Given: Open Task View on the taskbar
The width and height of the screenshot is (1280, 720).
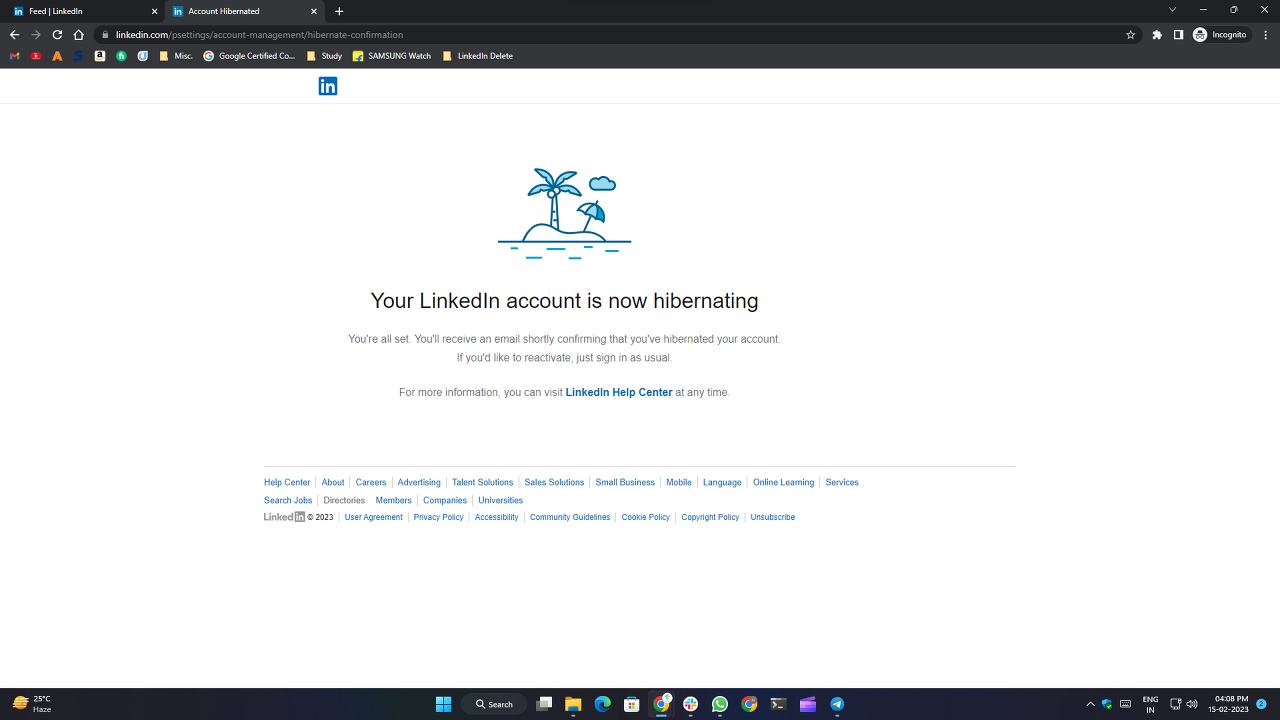Looking at the screenshot, I should 544,704.
